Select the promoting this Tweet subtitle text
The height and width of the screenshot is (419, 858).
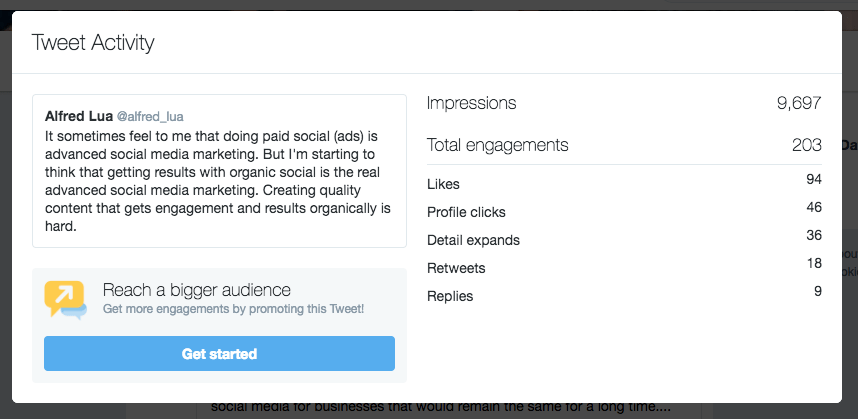[x=233, y=309]
